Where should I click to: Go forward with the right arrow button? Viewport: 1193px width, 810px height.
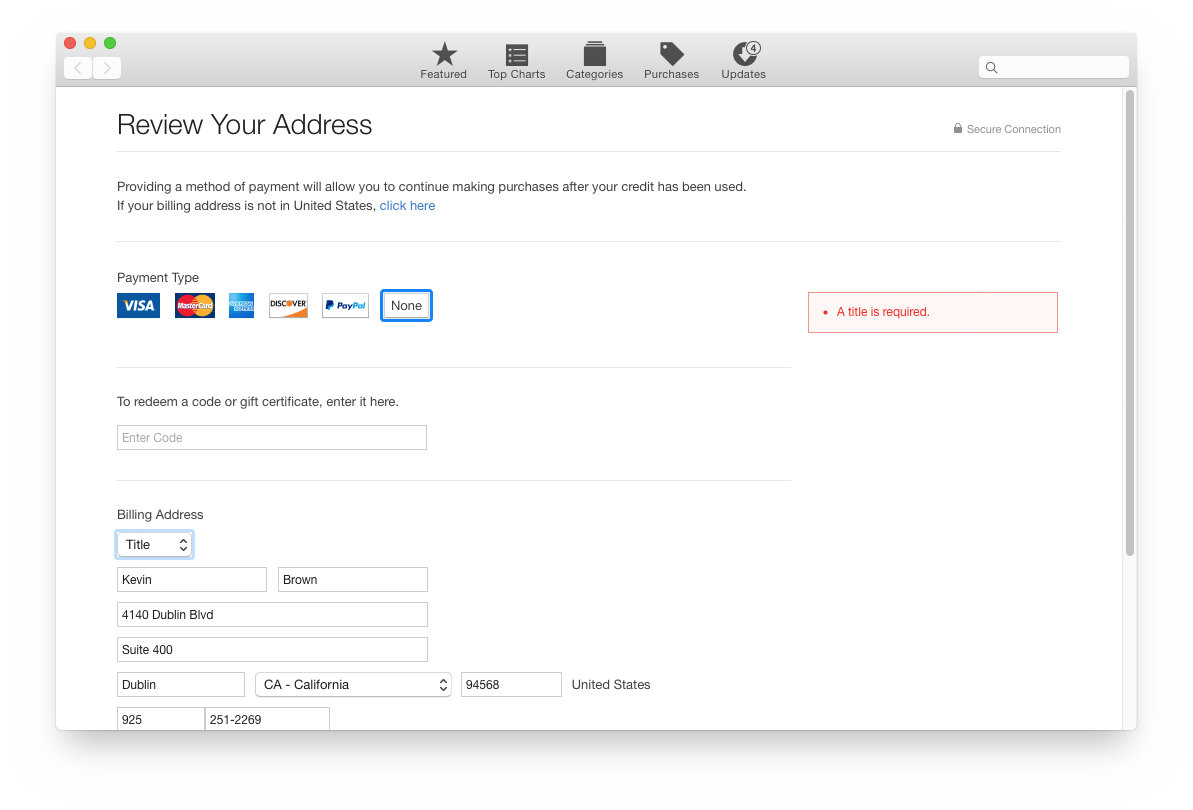coord(107,68)
